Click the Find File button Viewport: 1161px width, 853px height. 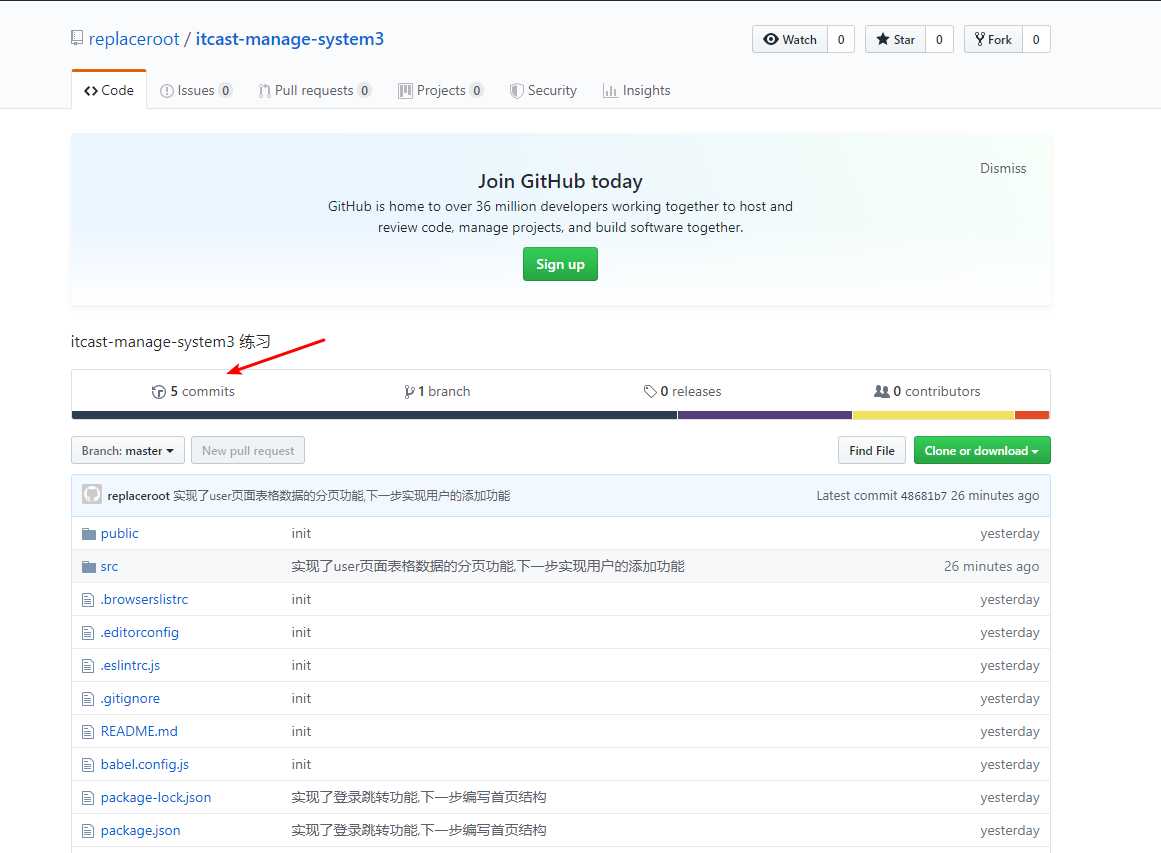point(872,450)
